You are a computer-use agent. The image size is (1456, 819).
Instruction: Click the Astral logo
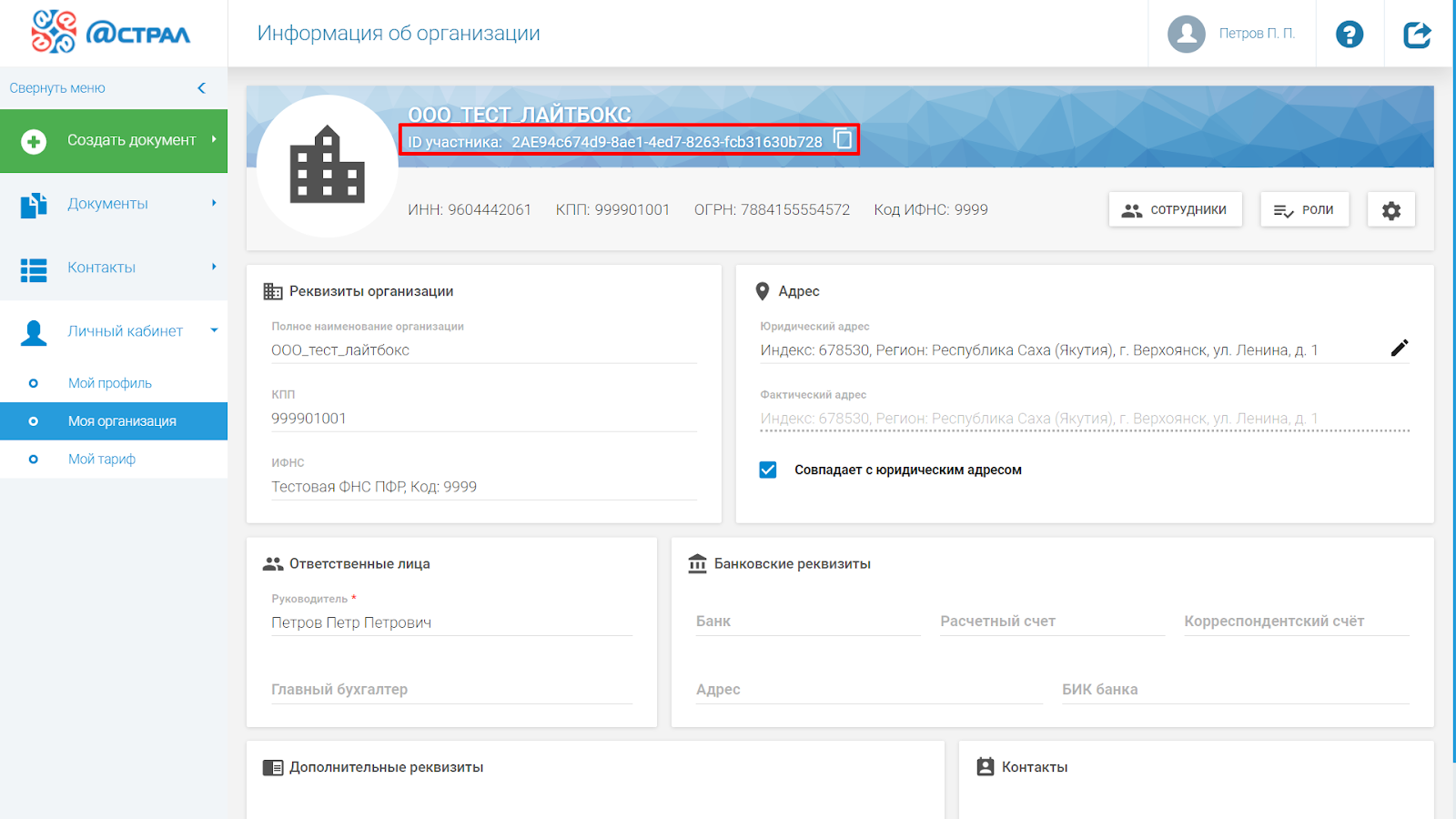click(x=111, y=32)
